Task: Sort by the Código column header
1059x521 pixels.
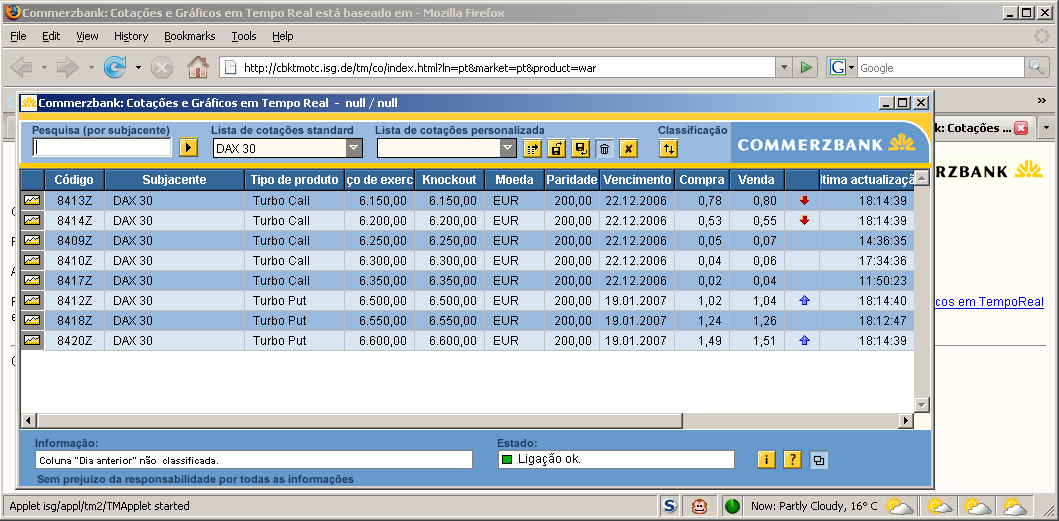Action: tap(74, 180)
